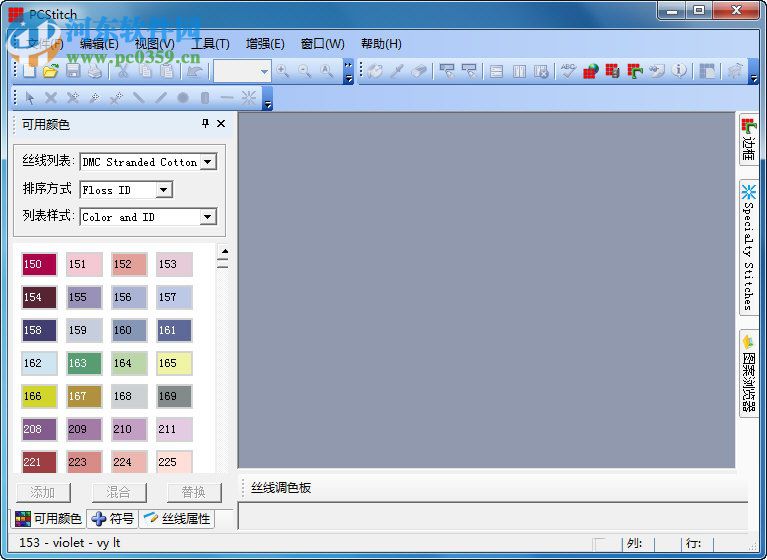Image resolution: width=767 pixels, height=560 pixels.
Task: Select the arrow pointer tool
Action: (x=29, y=98)
